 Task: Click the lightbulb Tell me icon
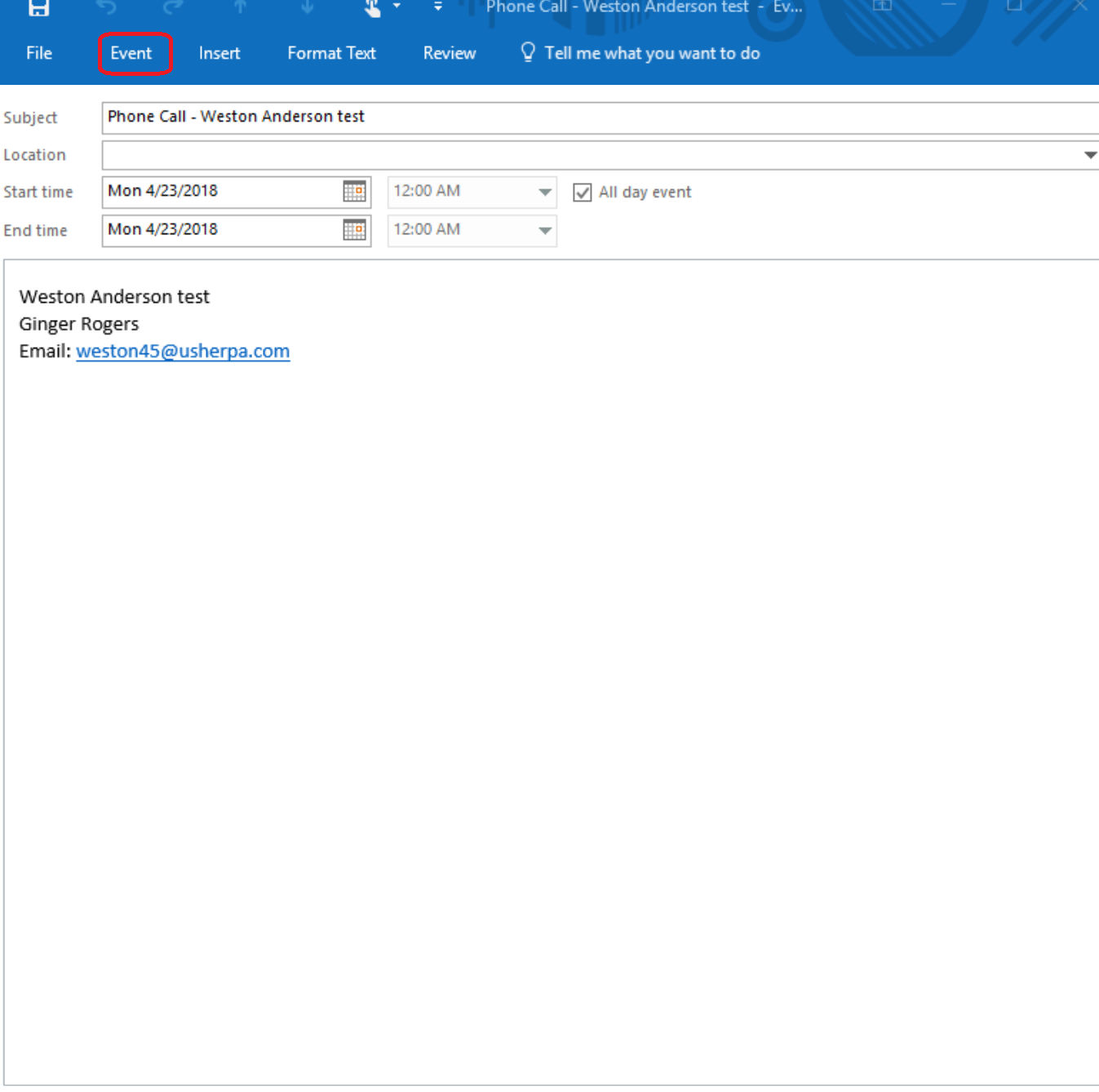tap(528, 53)
